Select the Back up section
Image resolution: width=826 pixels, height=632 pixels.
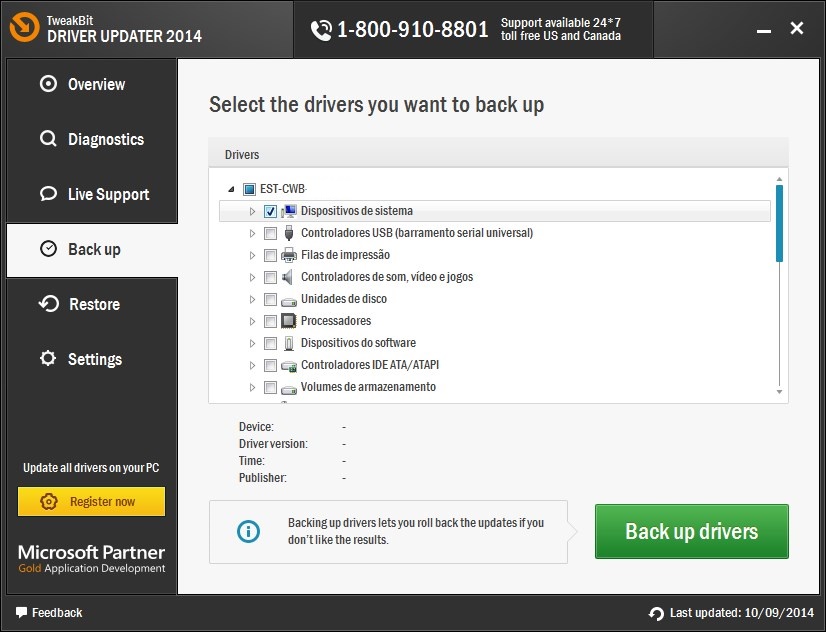92,250
